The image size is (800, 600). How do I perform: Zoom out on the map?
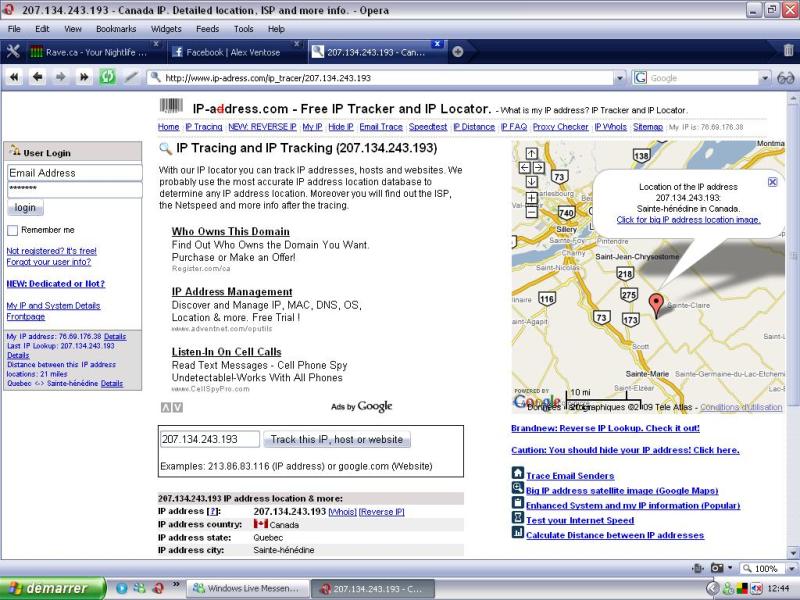click(531, 212)
